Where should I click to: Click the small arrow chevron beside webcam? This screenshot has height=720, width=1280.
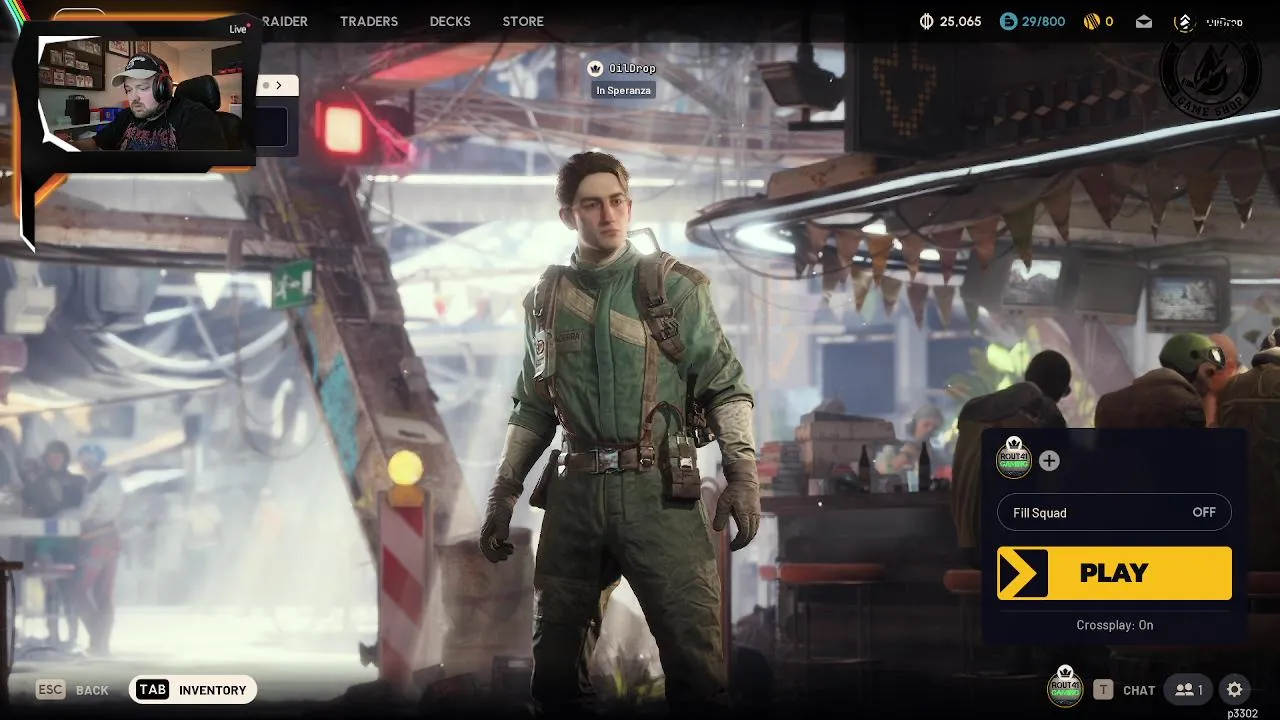[278, 85]
